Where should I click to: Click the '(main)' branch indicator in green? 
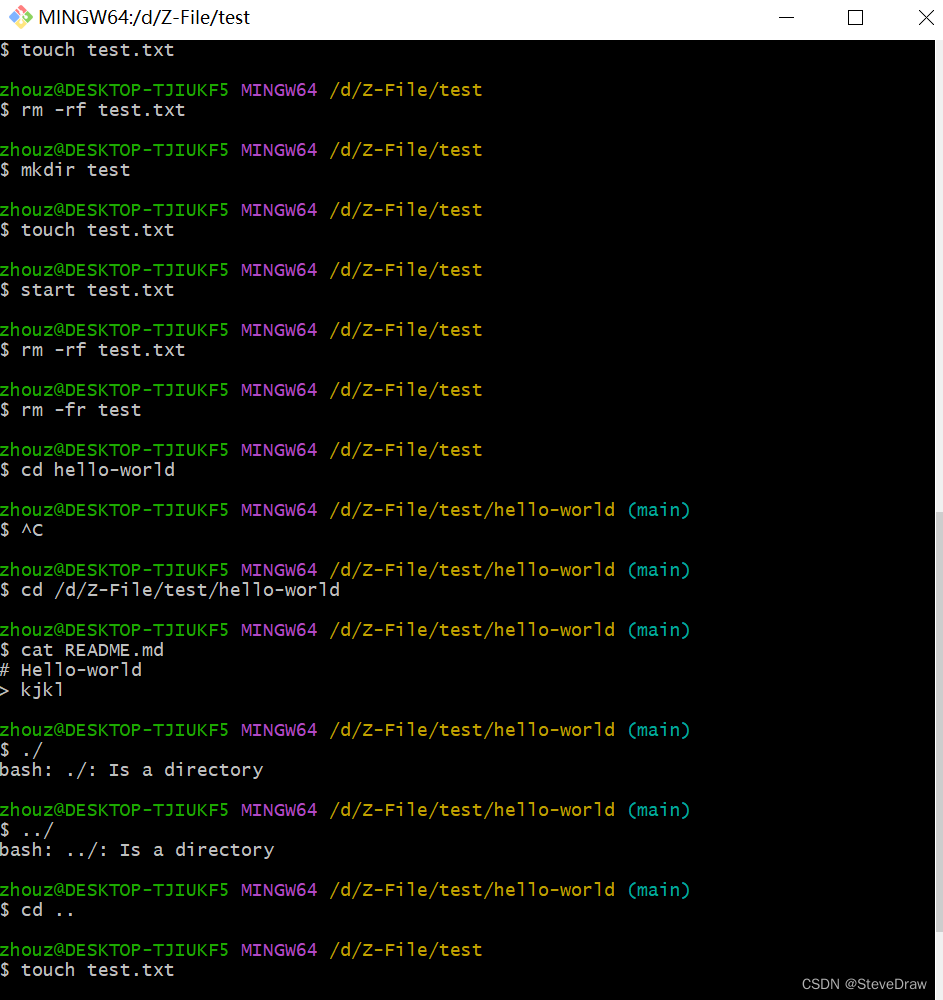point(658,510)
